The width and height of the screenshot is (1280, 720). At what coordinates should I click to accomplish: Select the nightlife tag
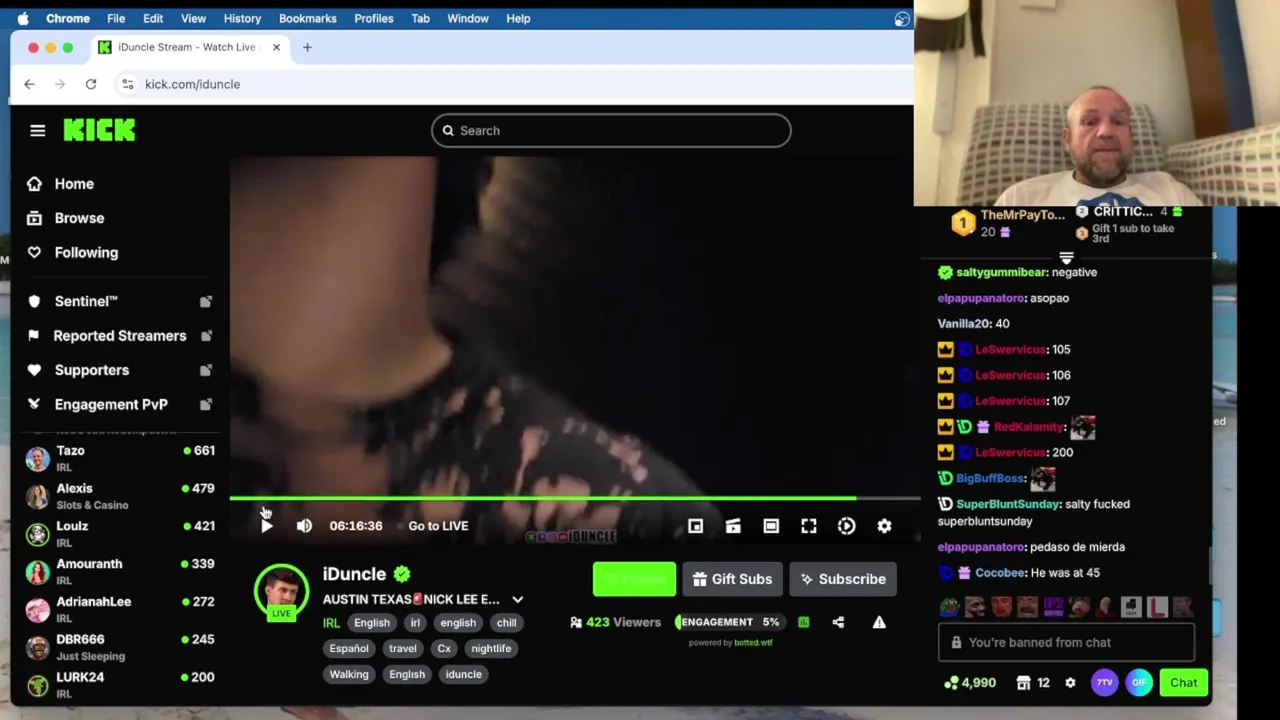tap(491, 649)
